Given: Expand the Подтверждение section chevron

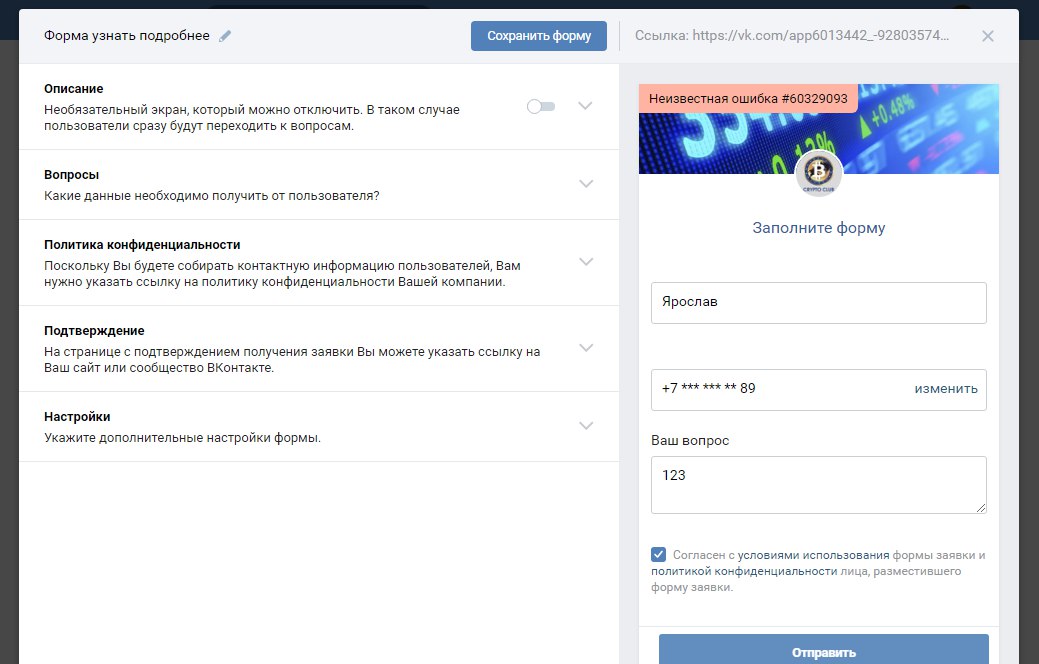Looking at the screenshot, I should (586, 348).
